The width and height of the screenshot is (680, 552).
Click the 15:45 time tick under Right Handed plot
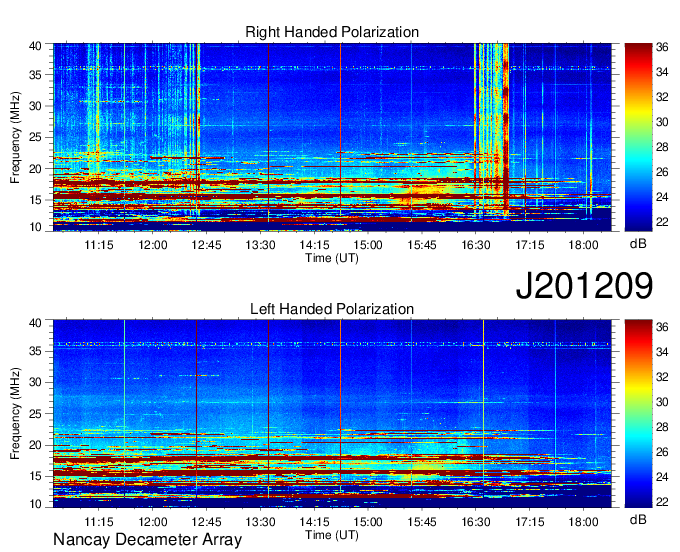point(422,245)
